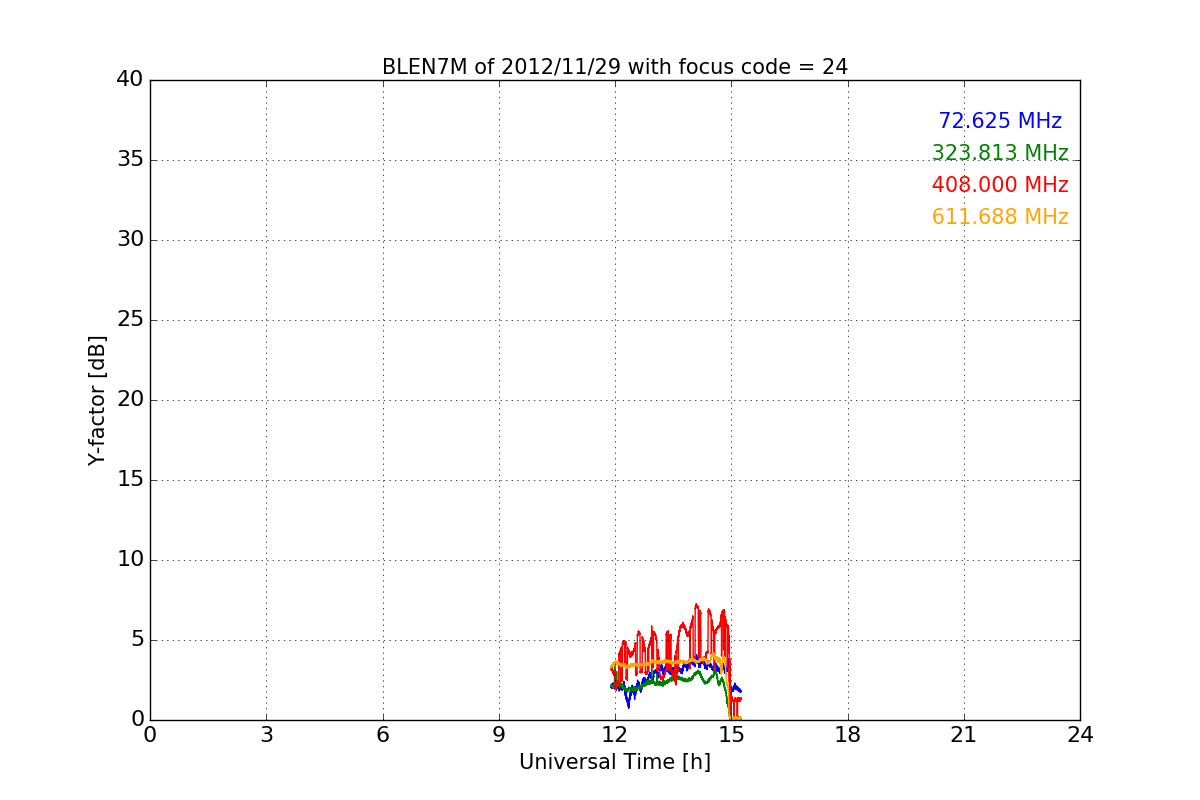Screen dimensions: 1200x800
Task: Click the chart title BLEN7M of 2012/11/29
Action: (x=614, y=67)
